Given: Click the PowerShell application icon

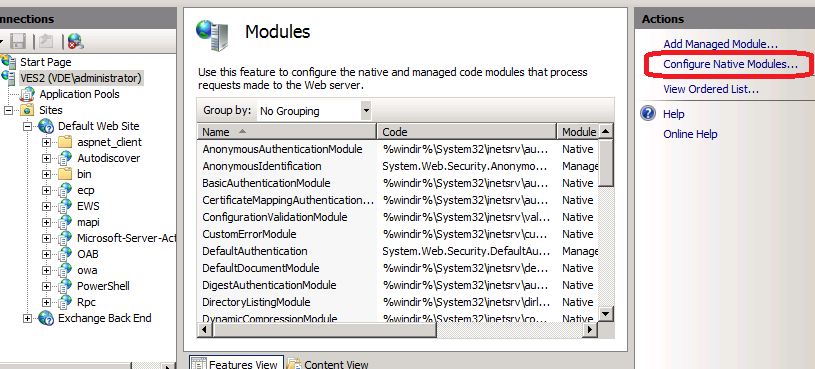Looking at the screenshot, I should pos(65,286).
